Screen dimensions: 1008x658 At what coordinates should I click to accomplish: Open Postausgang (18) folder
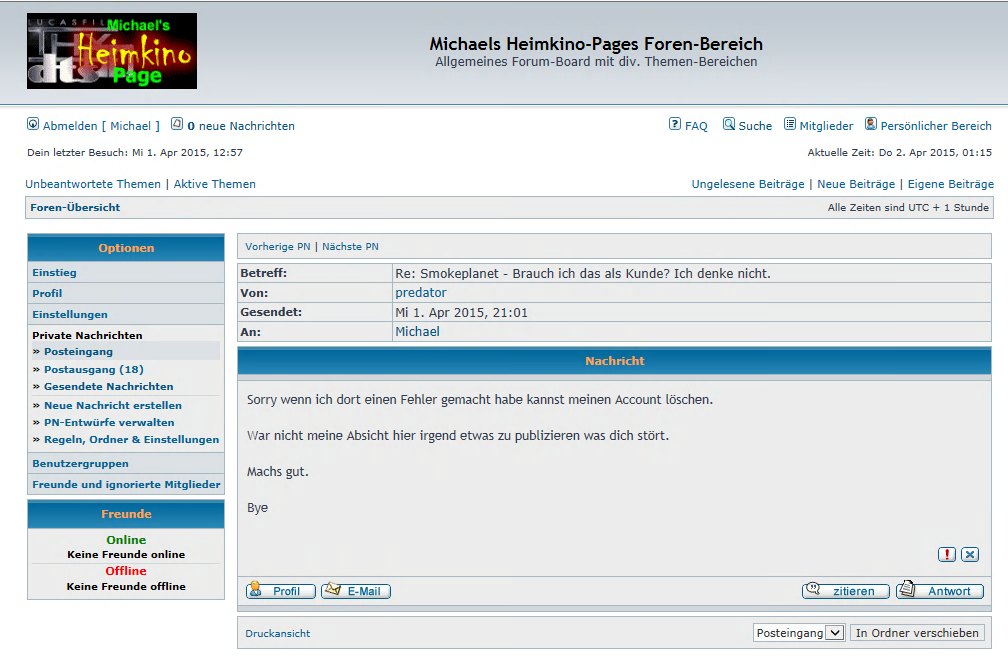[94, 369]
